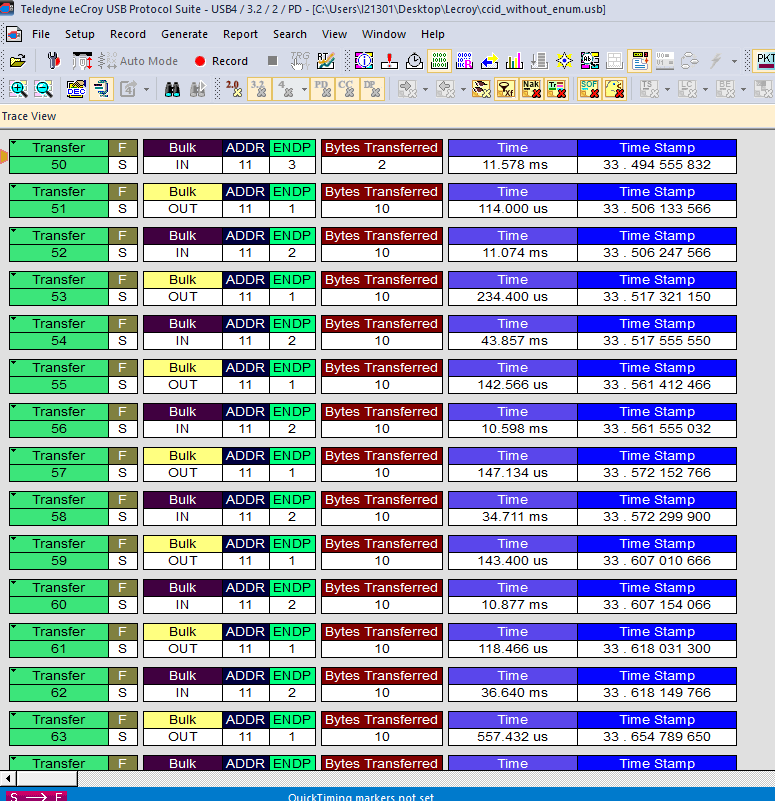The height and width of the screenshot is (801, 775).
Task: Expand Transfer 50 triangle
Action: click(x=14, y=143)
